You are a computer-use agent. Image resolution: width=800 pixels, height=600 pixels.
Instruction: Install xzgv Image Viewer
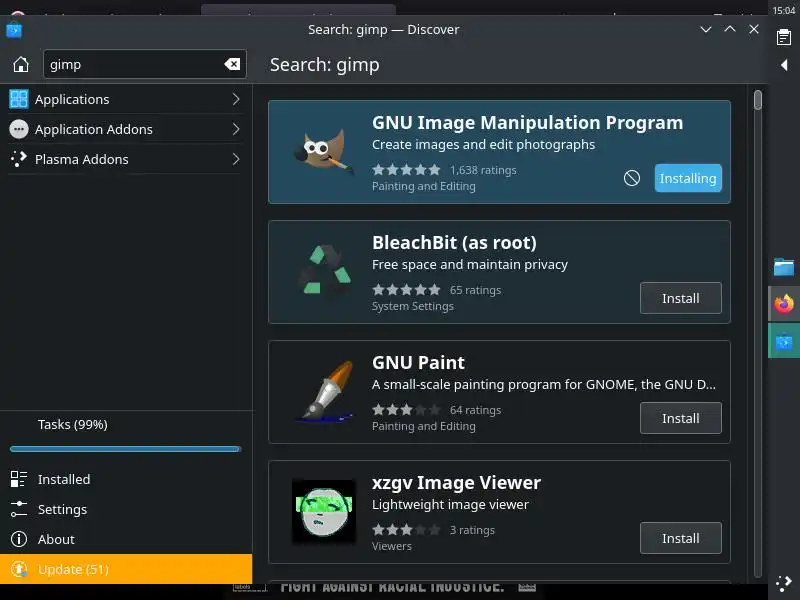coord(681,538)
